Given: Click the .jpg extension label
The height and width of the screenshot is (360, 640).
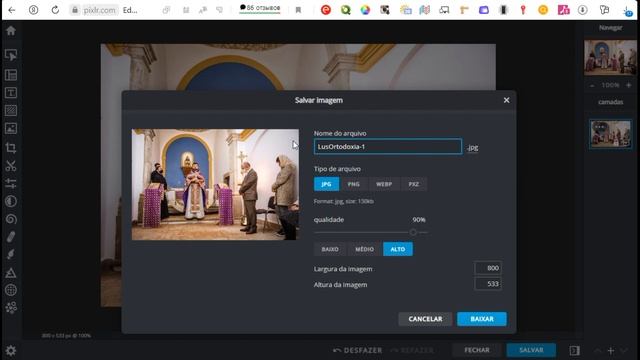Looking at the screenshot, I should pyautogui.click(x=473, y=147).
